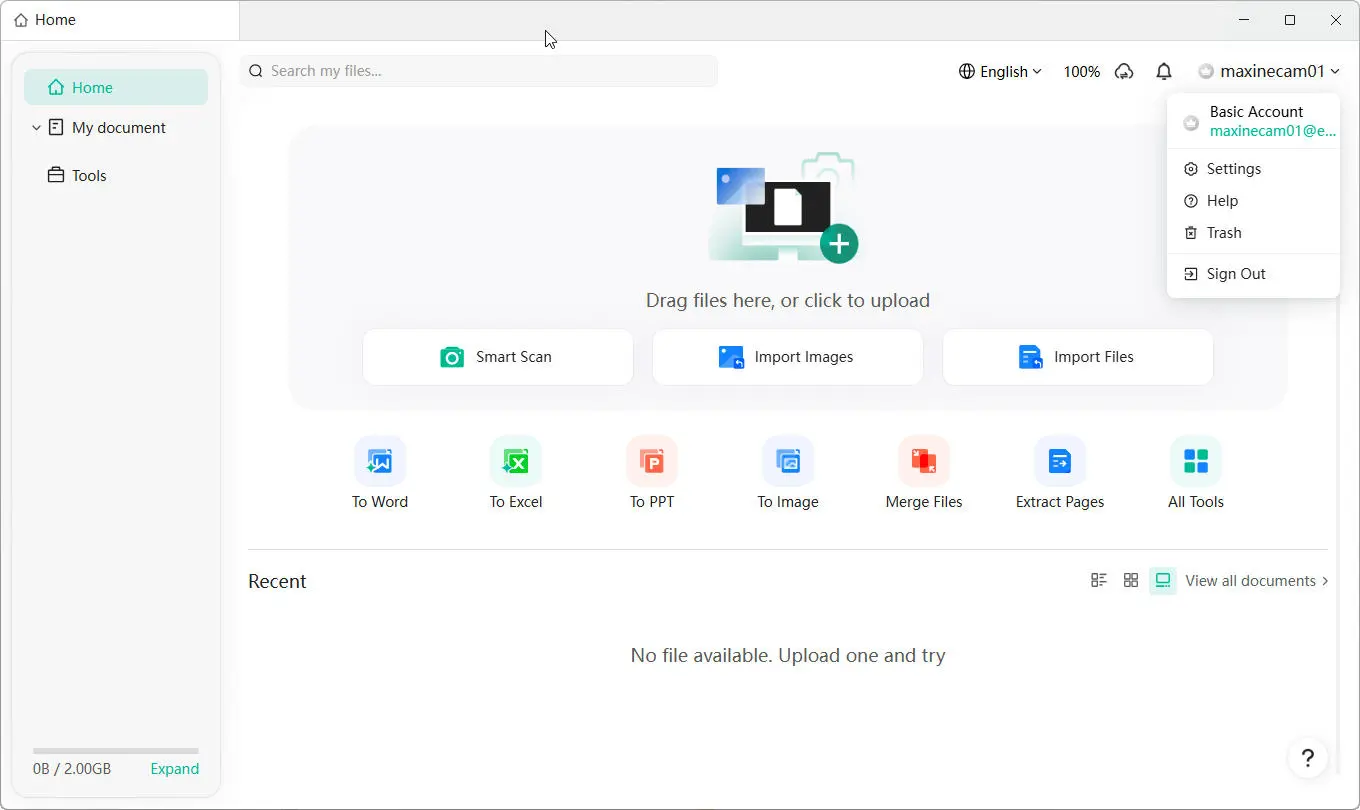Maximize the application window
1360x810 pixels.
pyautogui.click(x=1290, y=20)
